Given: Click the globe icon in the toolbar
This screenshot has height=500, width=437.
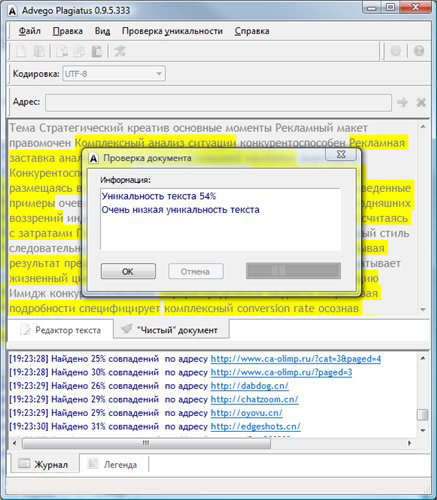Looking at the screenshot, I should tap(396, 51).
